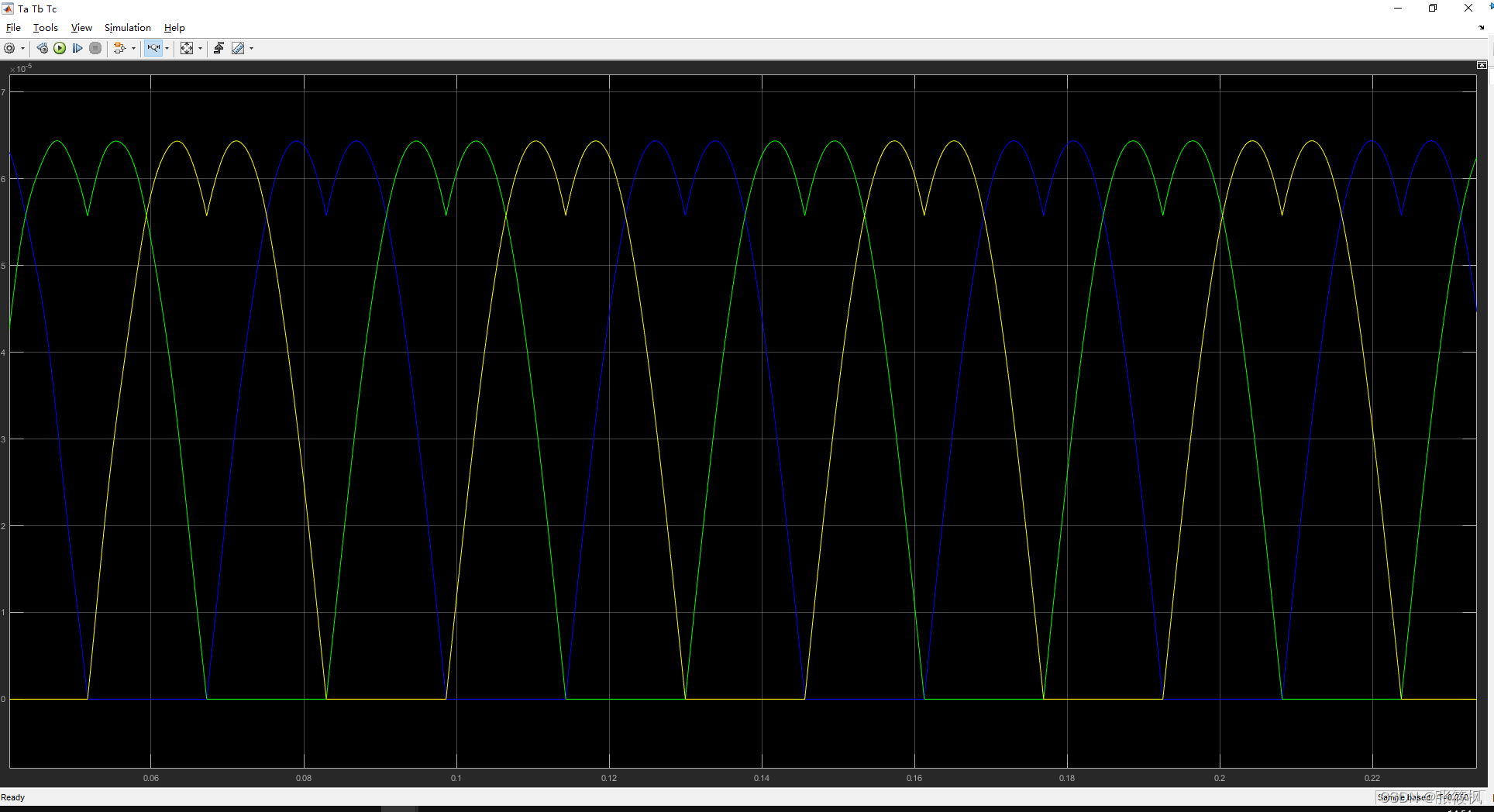Open scope Configuration Properties gear
1494x812 pixels.
(x=9, y=48)
